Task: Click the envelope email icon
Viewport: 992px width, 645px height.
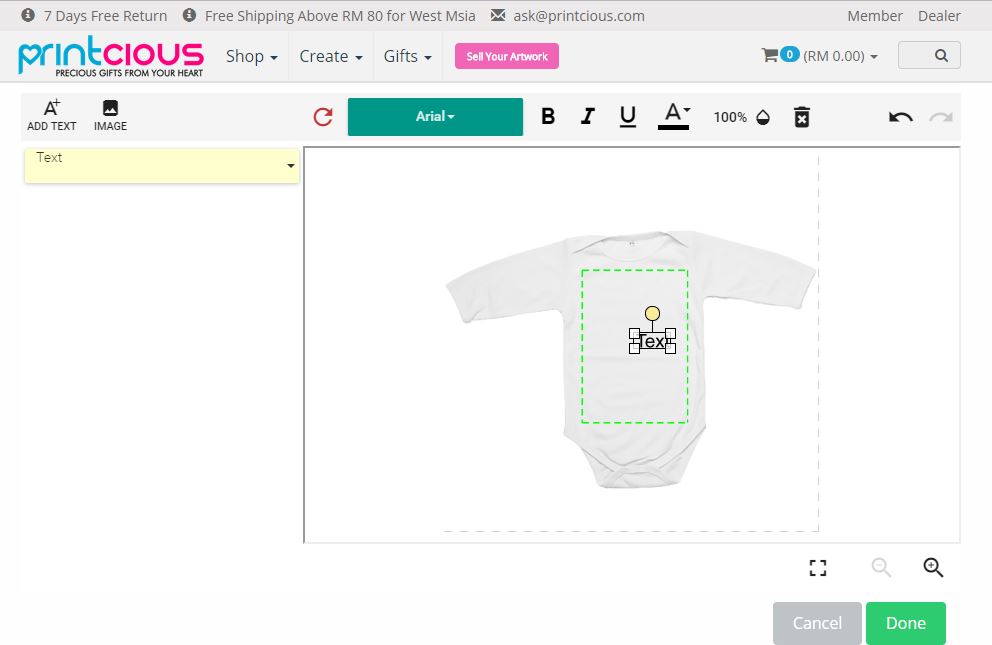Action: point(499,15)
